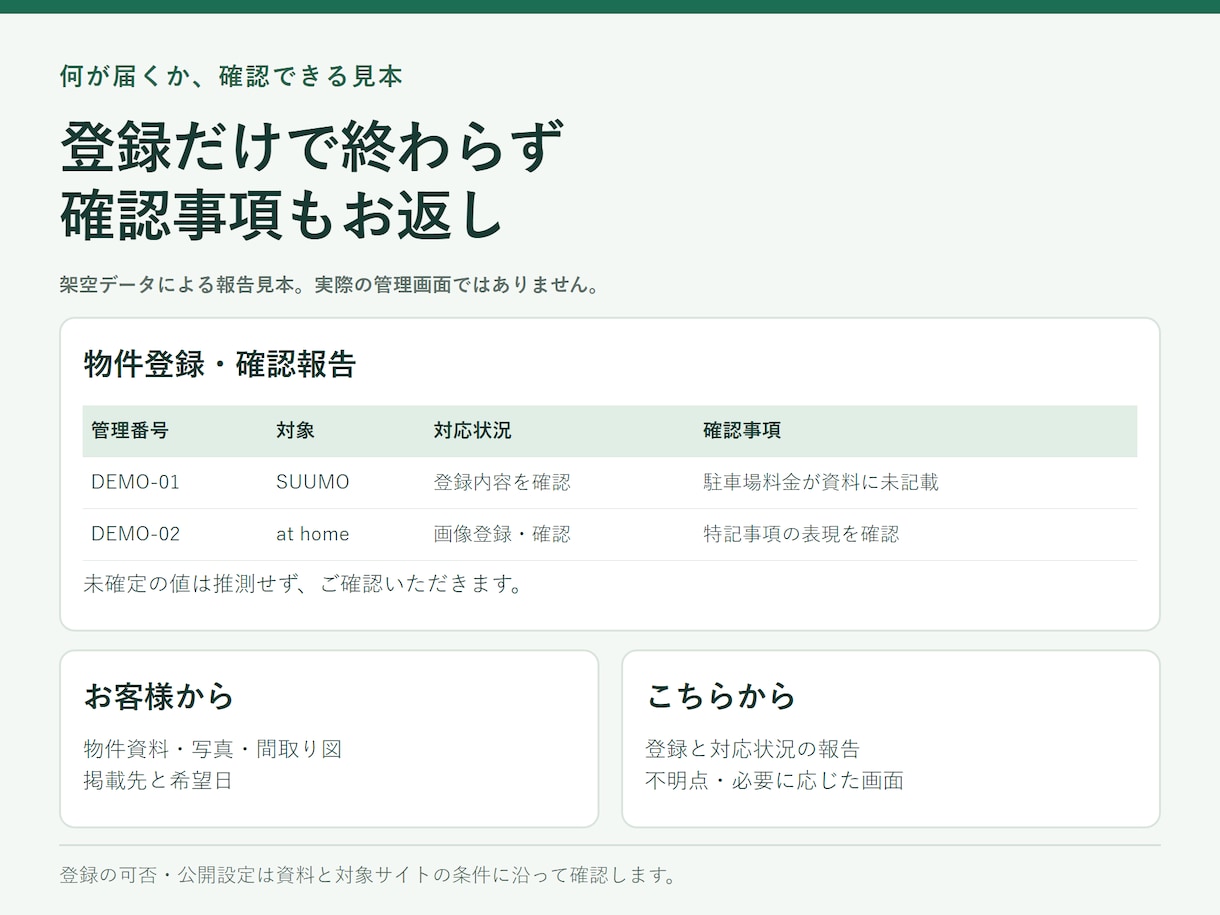Click the subtitle 何が届くか、確認できる見本
Viewport: 1220px width, 915px height.
point(231,76)
